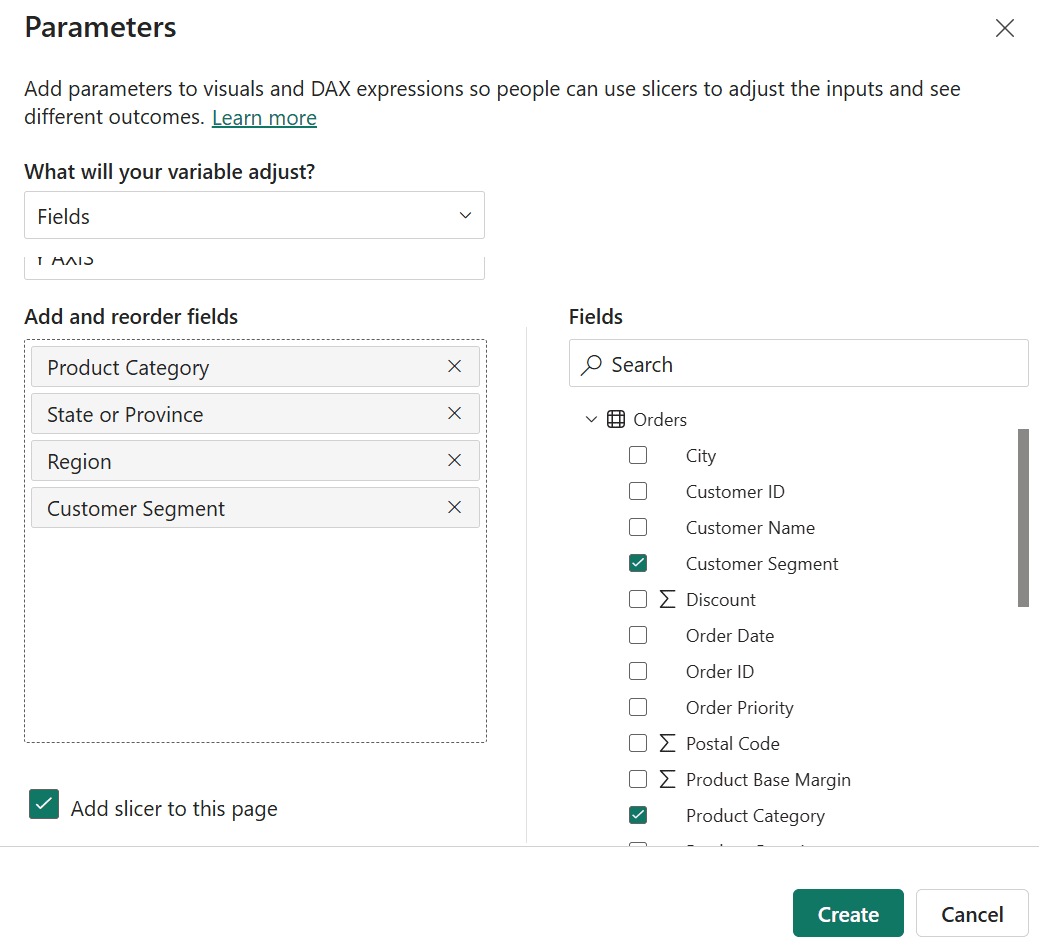Check the City field checkbox

[x=638, y=456]
